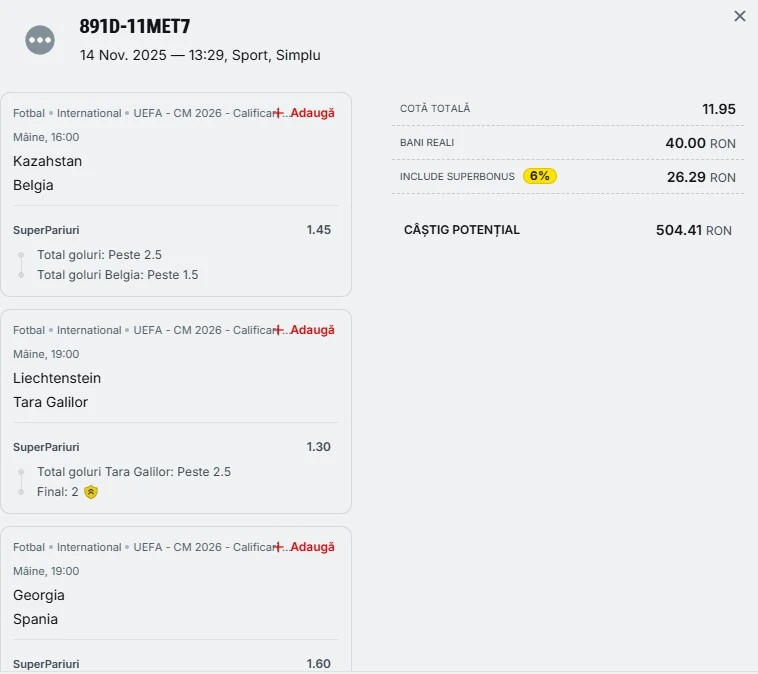Viewport: 758px width, 674px height.
Task: Select ticket code 891D-11MET7
Action: point(135,27)
